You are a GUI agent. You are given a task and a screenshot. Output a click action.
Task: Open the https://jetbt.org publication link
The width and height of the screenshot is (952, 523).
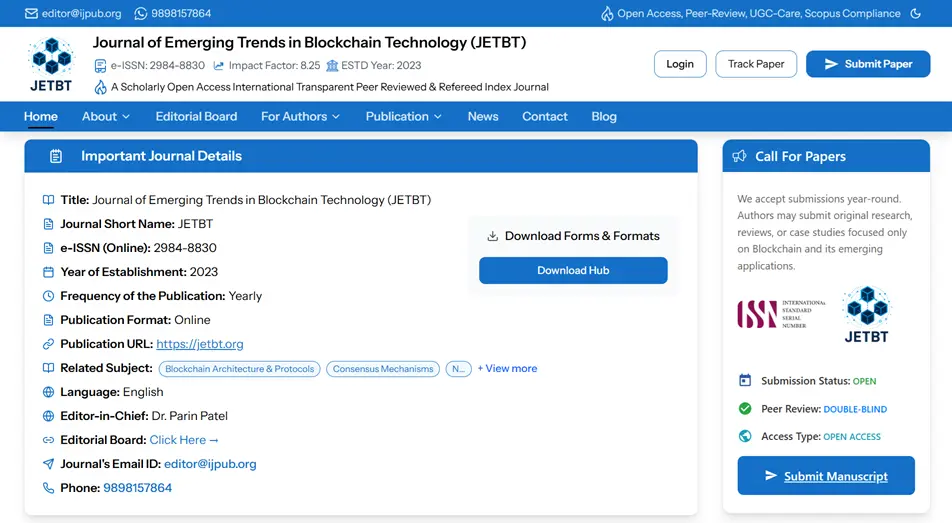pos(200,344)
